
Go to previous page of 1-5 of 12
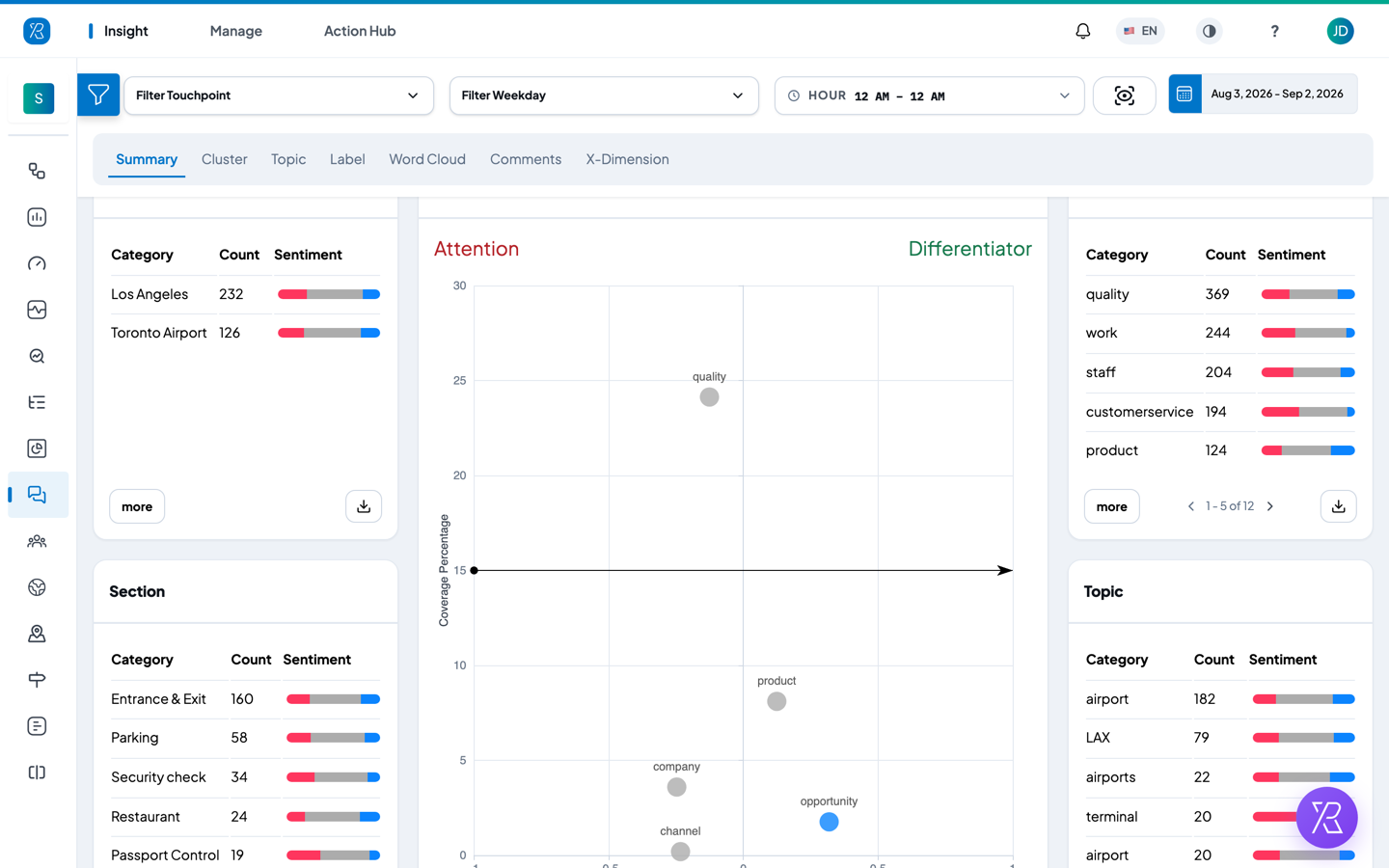(x=1191, y=506)
